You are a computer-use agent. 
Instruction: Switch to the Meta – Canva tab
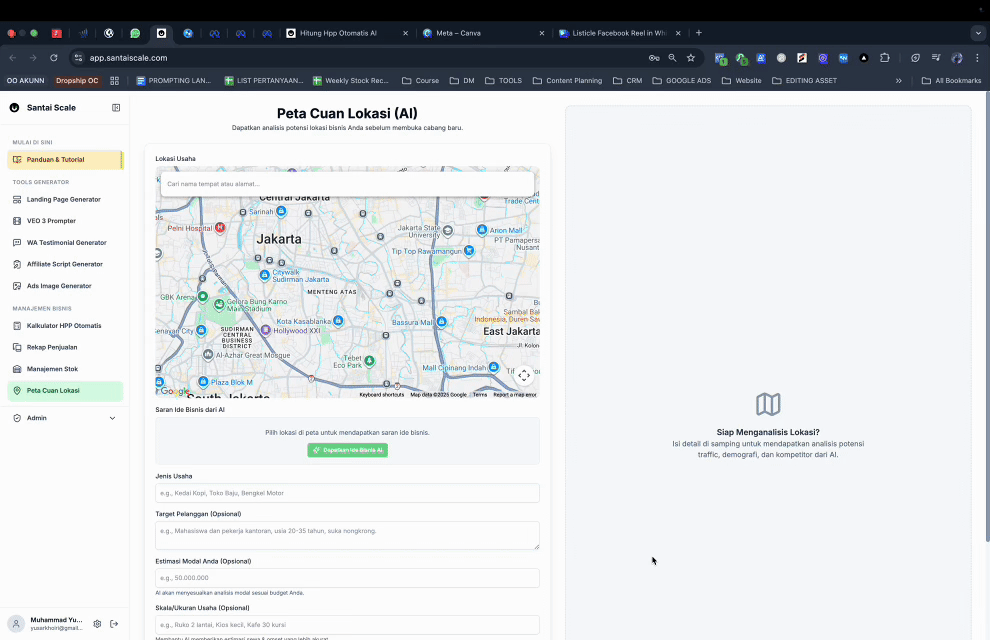tap(459, 33)
